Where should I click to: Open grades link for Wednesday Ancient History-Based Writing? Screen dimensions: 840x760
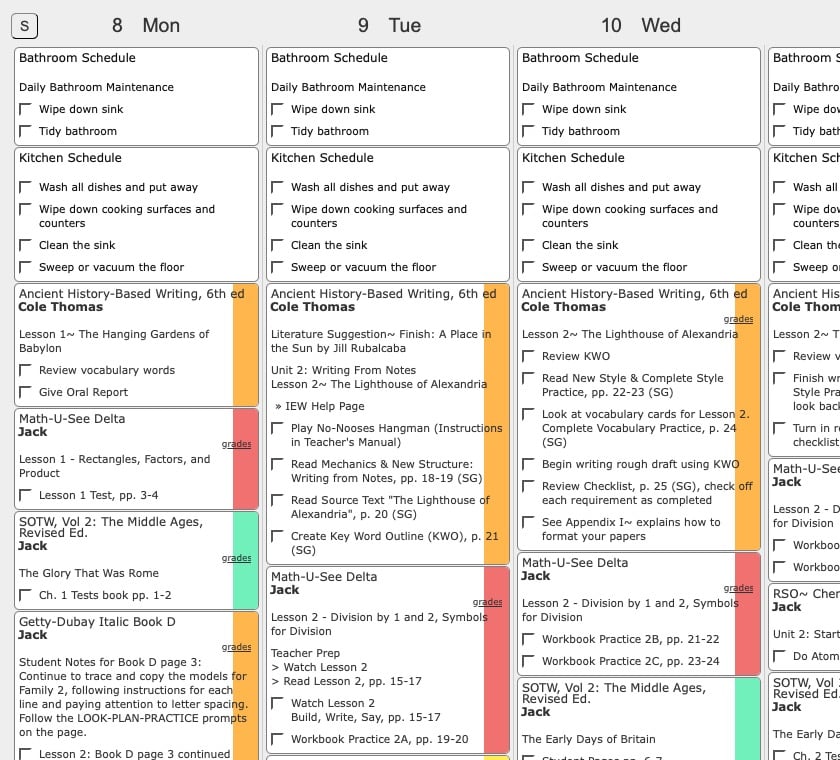point(738,319)
